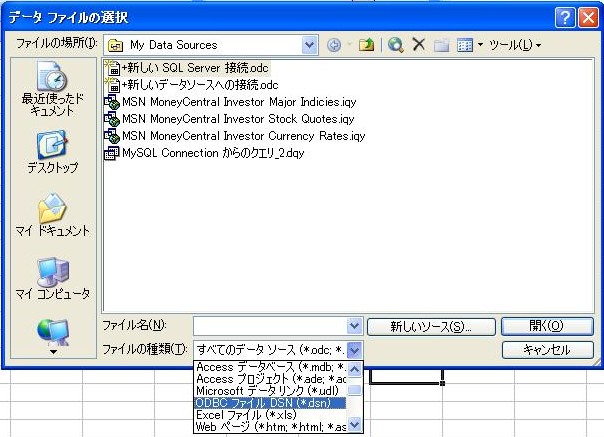Open the ツール(L) menu

[515, 45]
